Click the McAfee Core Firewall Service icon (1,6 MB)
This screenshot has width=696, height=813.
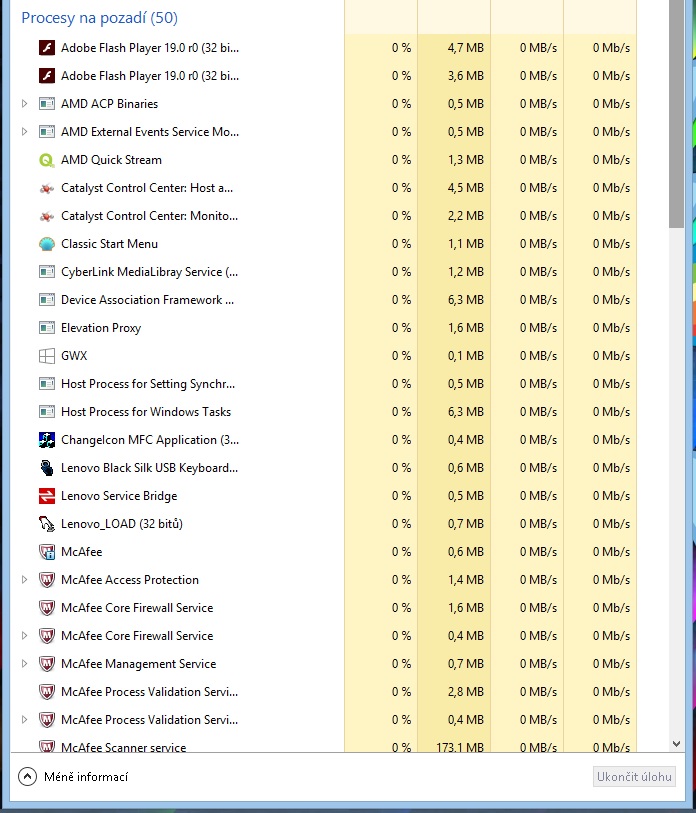[x=47, y=608]
